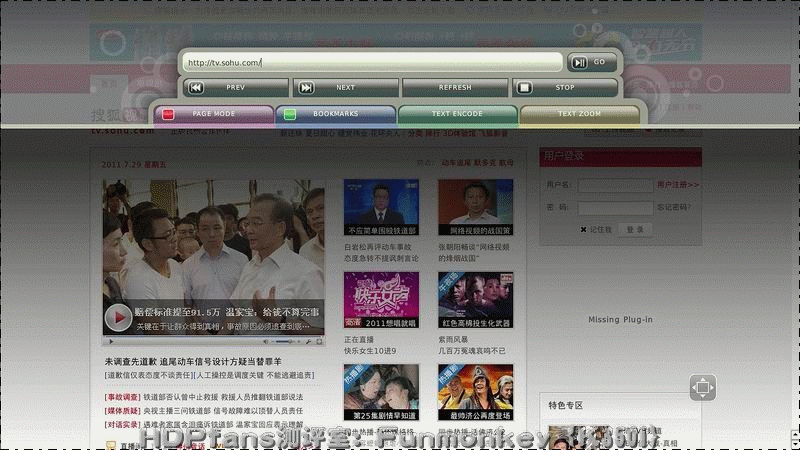Click the 用户注册>> link
This screenshot has width=800, height=450.
pos(678,185)
